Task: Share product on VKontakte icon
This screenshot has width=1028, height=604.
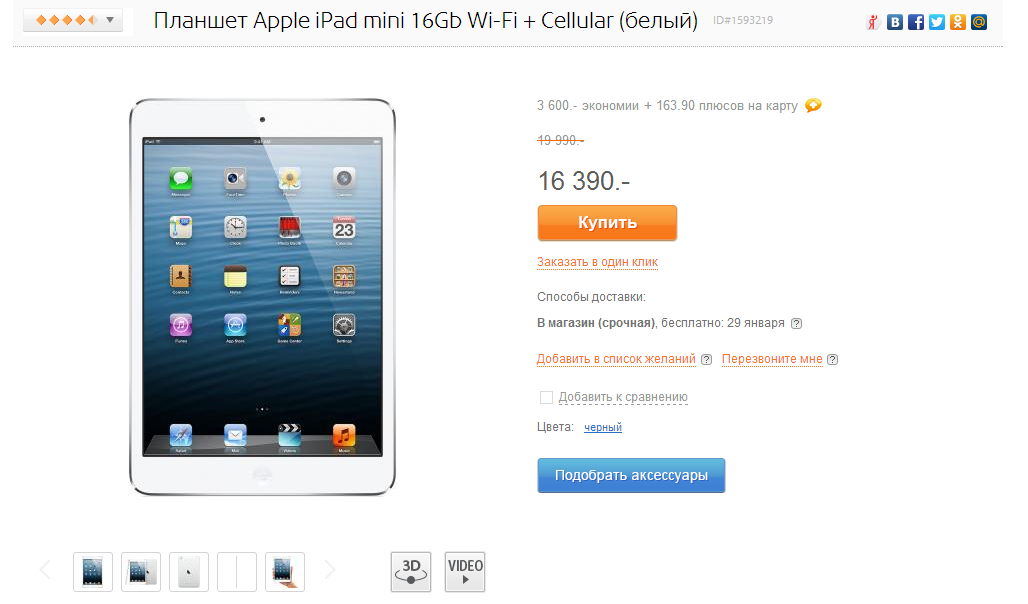Action: [894, 22]
